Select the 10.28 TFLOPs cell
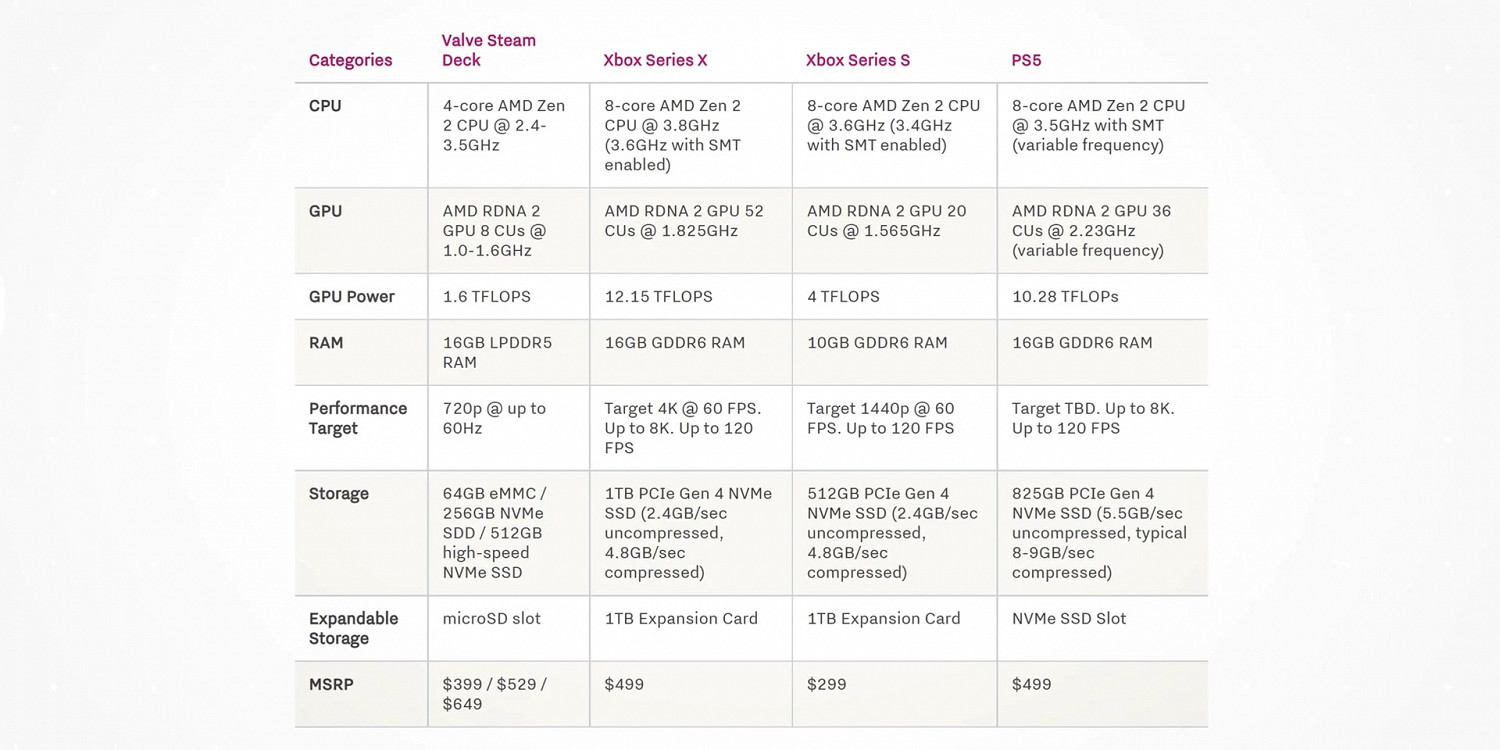This screenshot has width=1500, height=750. pyautogui.click(x=1065, y=297)
